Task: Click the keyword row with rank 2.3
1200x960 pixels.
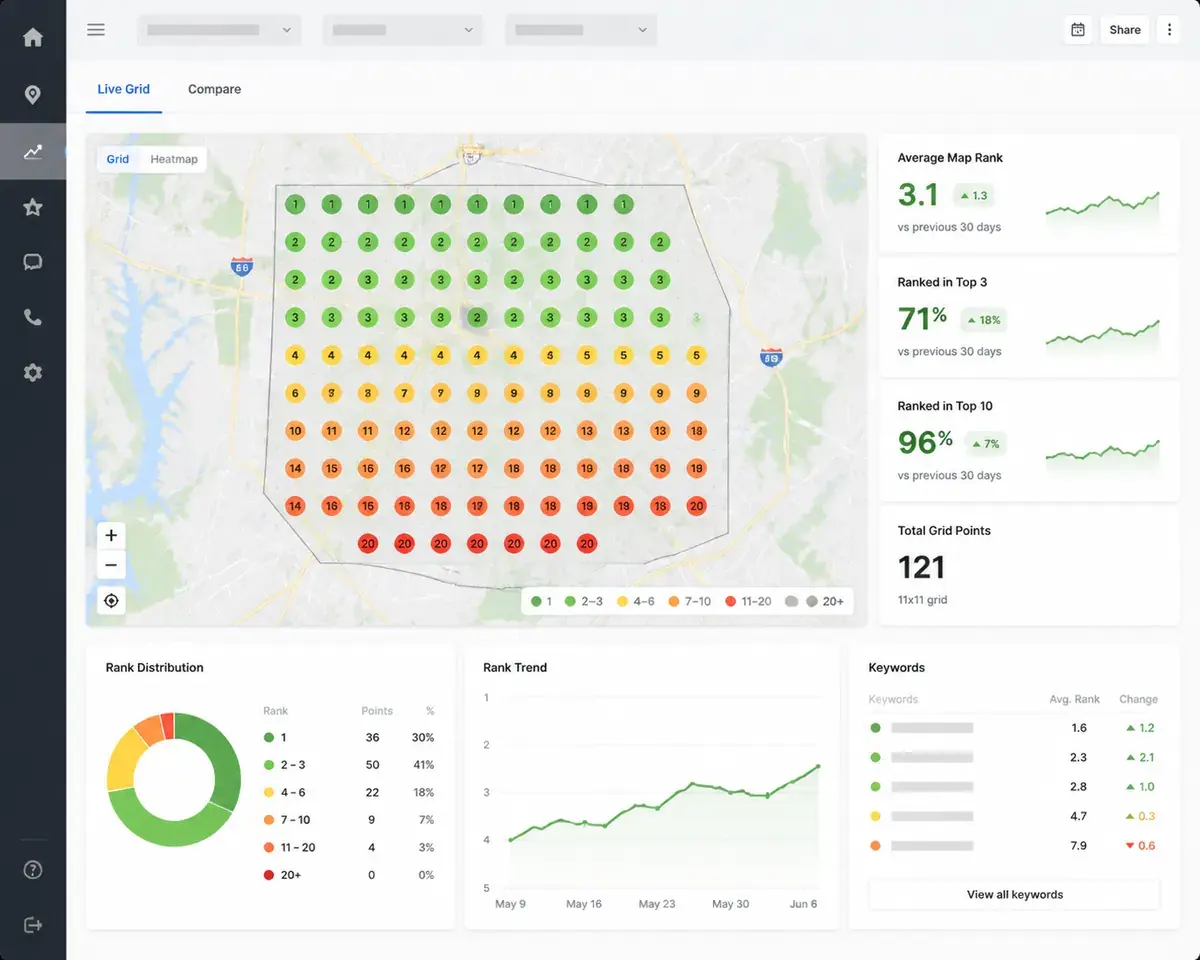Action: (x=1014, y=758)
